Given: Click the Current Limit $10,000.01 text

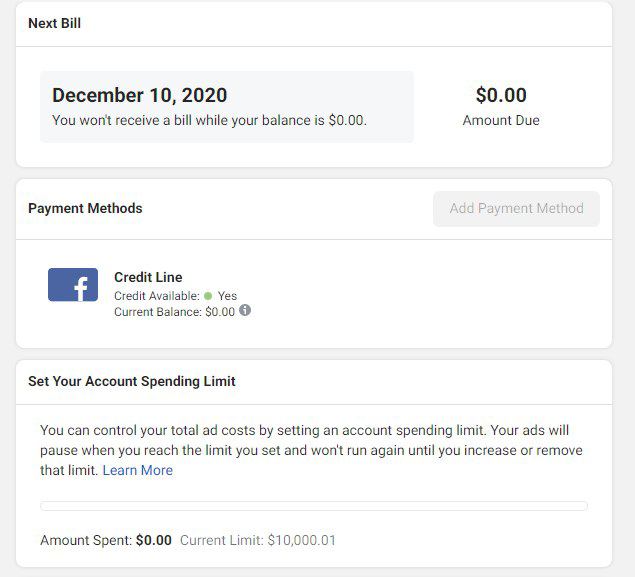Looking at the screenshot, I should (258, 540).
